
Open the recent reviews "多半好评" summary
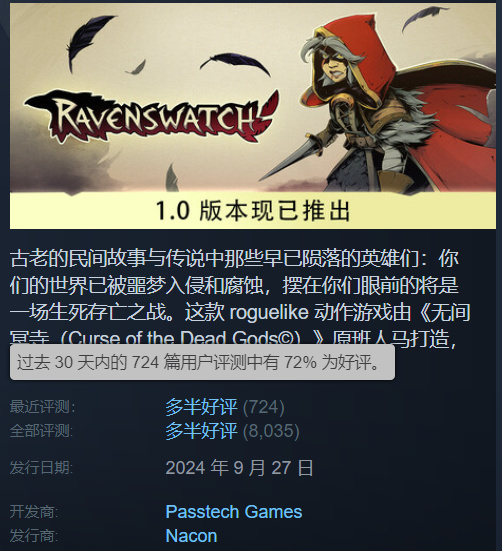pyautogui.click(x=201, y=407)
